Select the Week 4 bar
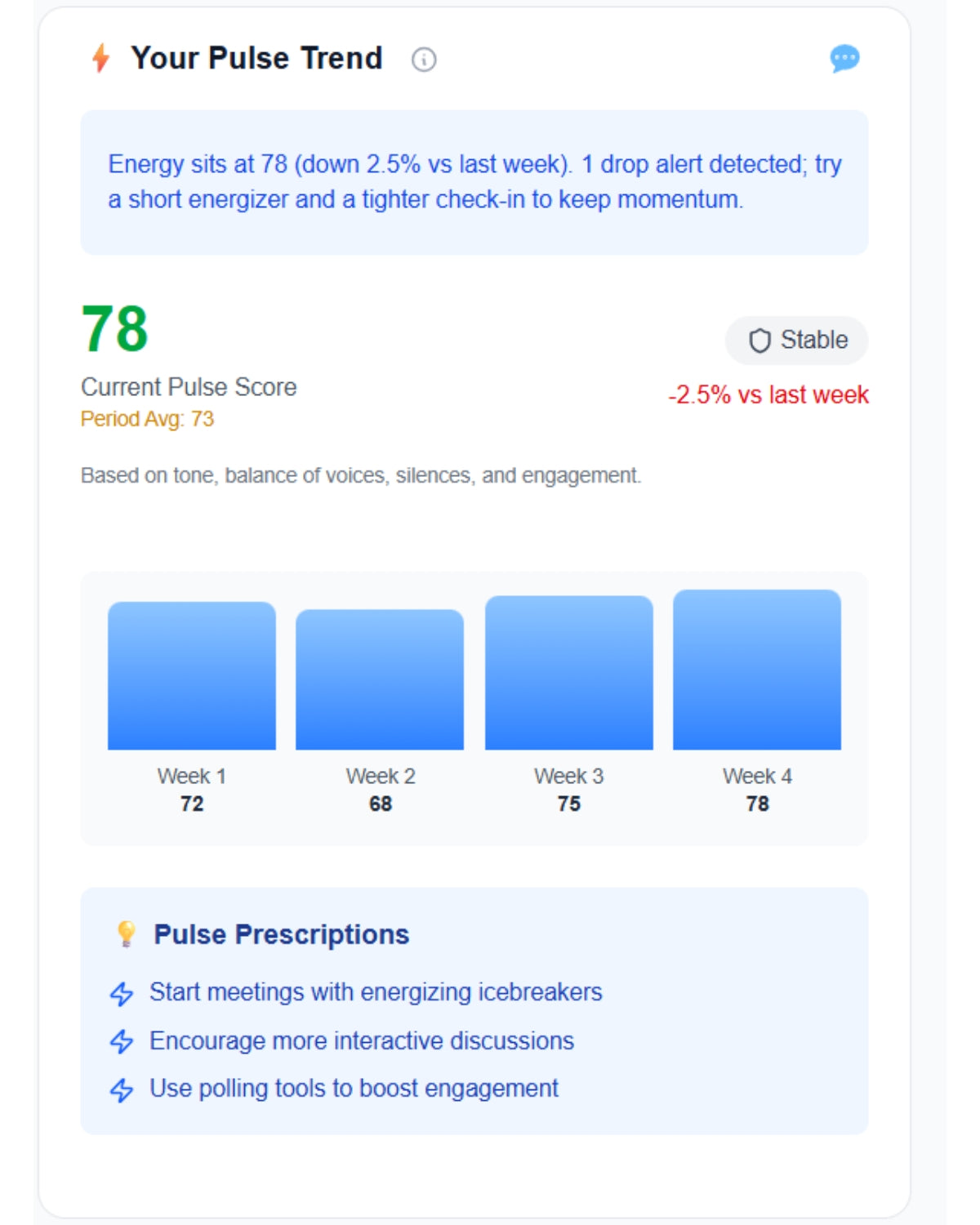The height and width of the screenshot is (1225, 980). [x=757, y=670]
